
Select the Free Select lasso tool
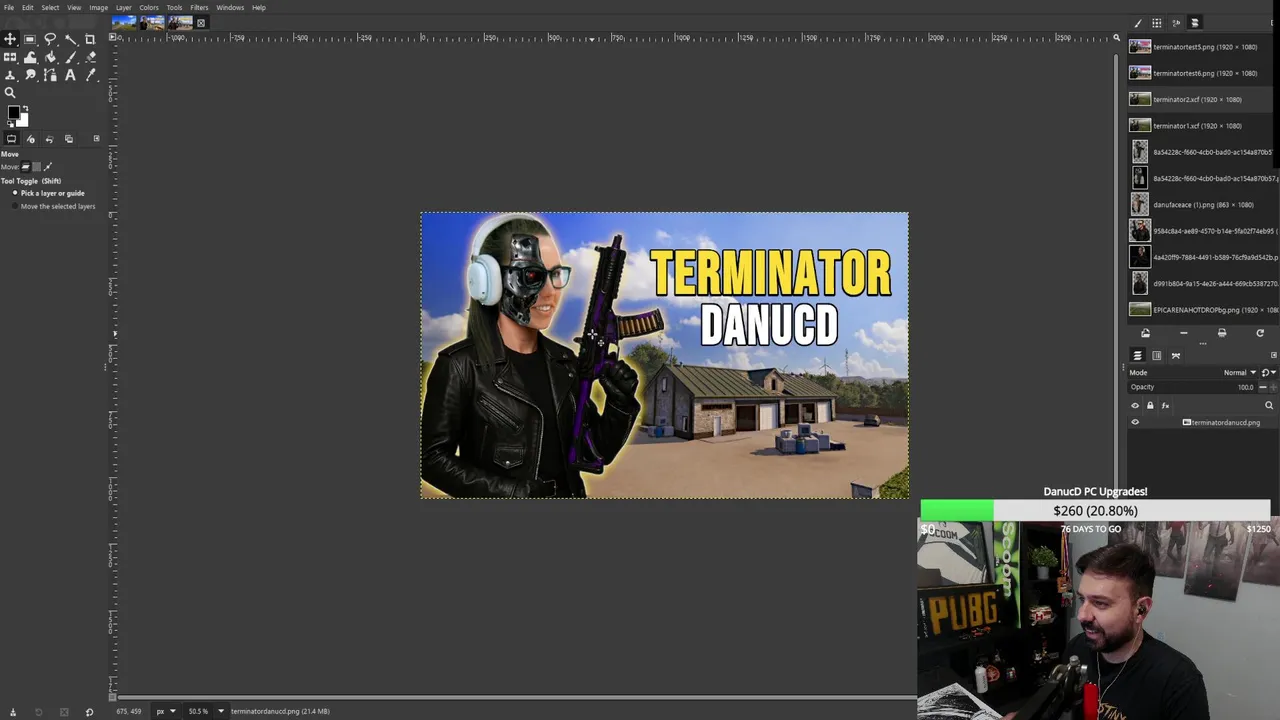(x=50, y=39)
